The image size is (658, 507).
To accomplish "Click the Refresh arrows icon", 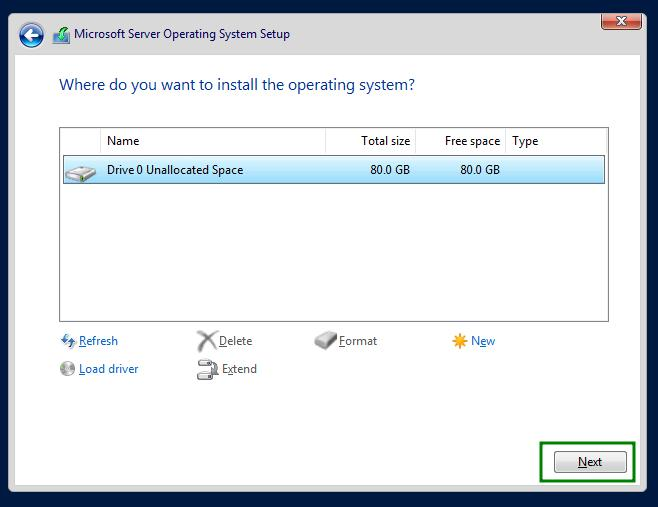I will tap(68, 340).
